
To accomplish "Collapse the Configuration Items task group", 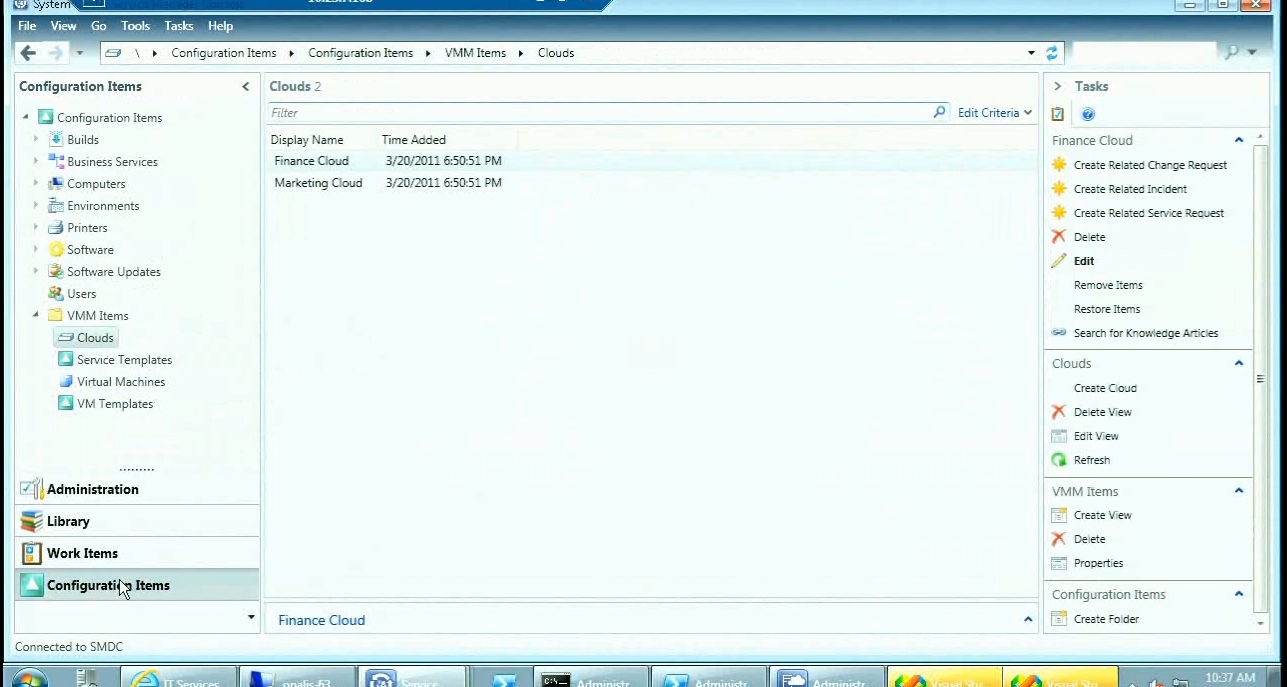I will tap(1239, 594).
